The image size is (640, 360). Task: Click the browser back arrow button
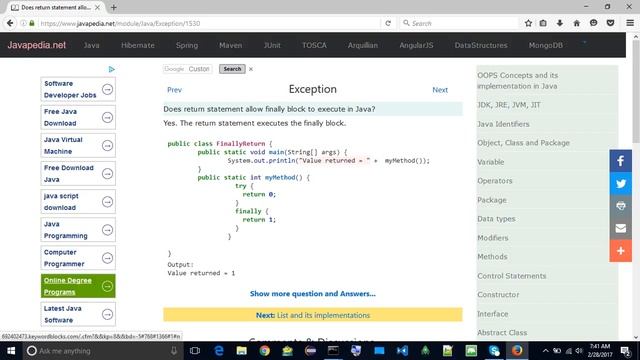point(10,23)
